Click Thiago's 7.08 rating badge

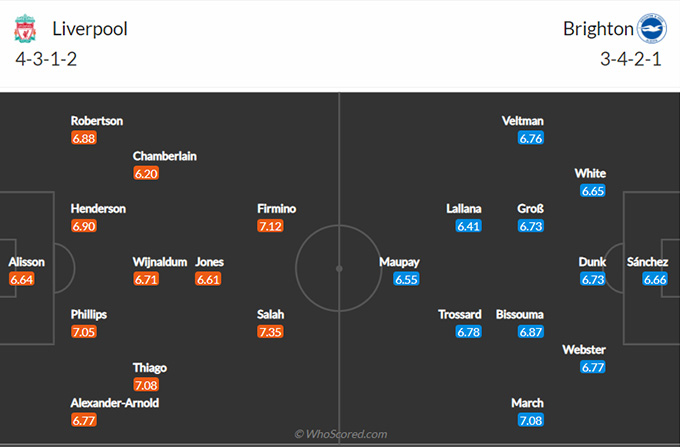pos(146,385)
